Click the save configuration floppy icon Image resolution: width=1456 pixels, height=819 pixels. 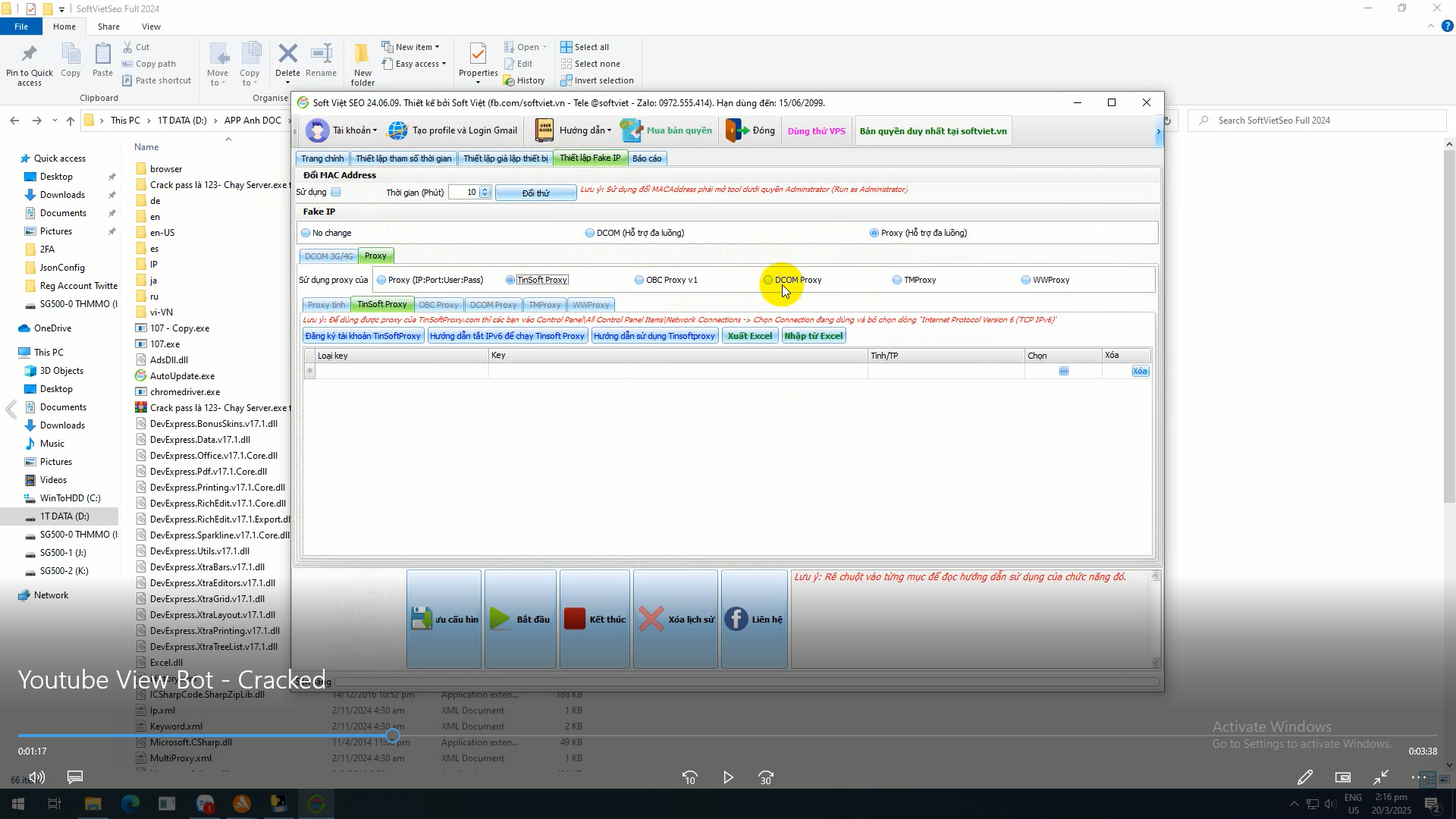pyautogui.click(x=422, y=619)
